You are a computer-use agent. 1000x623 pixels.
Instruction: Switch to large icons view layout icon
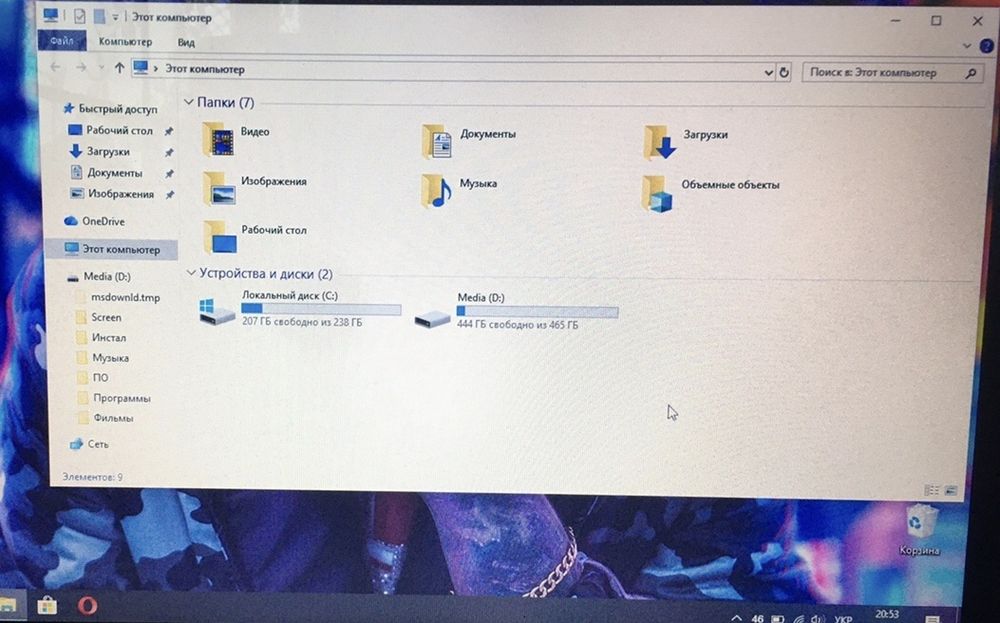[x=951, y=490]
